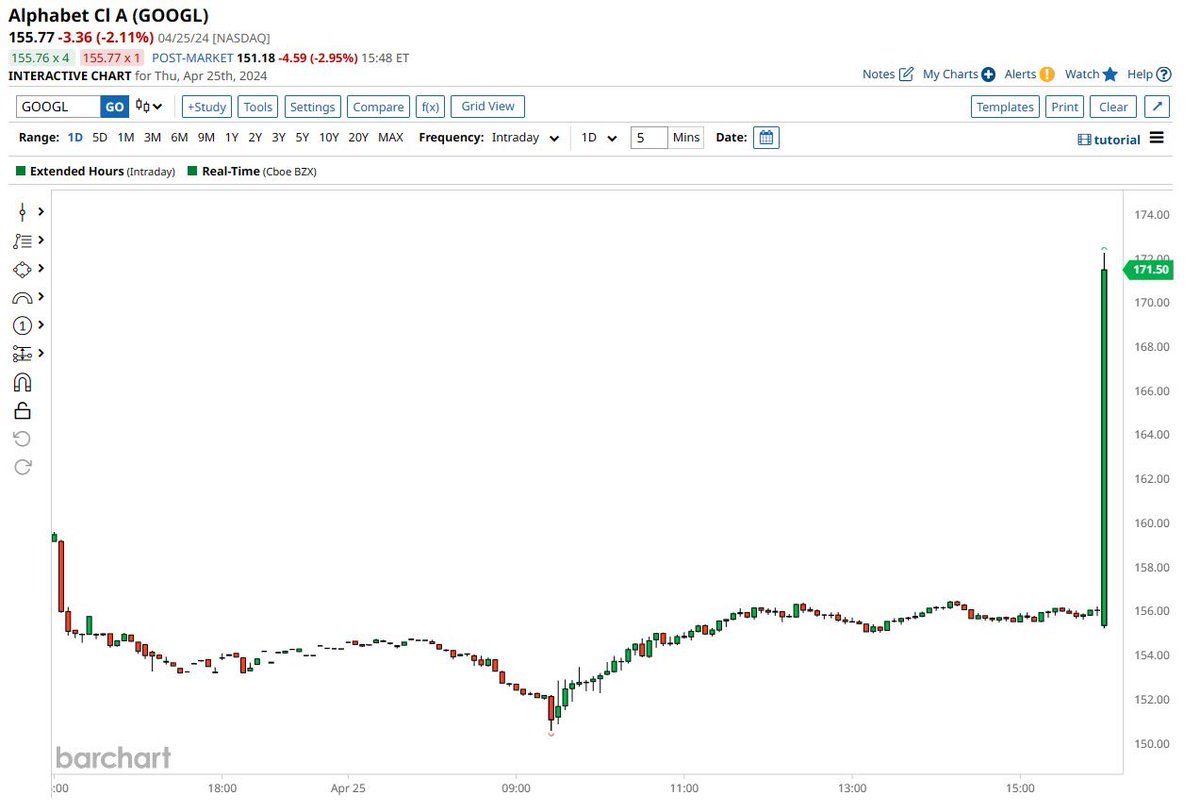Select the 6M range
The image size is (1200, 812).
tap(179, 138)
